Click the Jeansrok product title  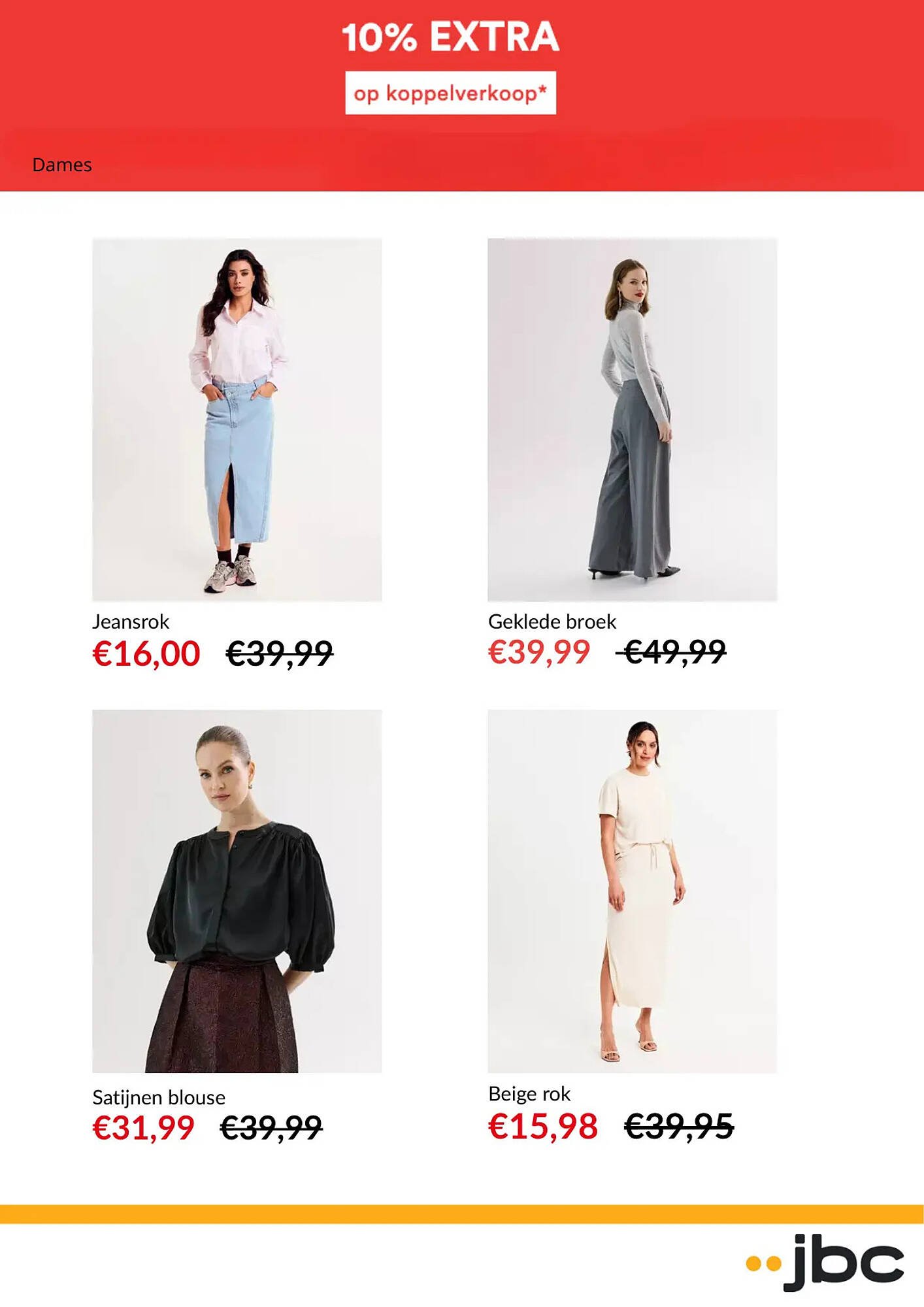pyautogui.click(x=131, y=621)
